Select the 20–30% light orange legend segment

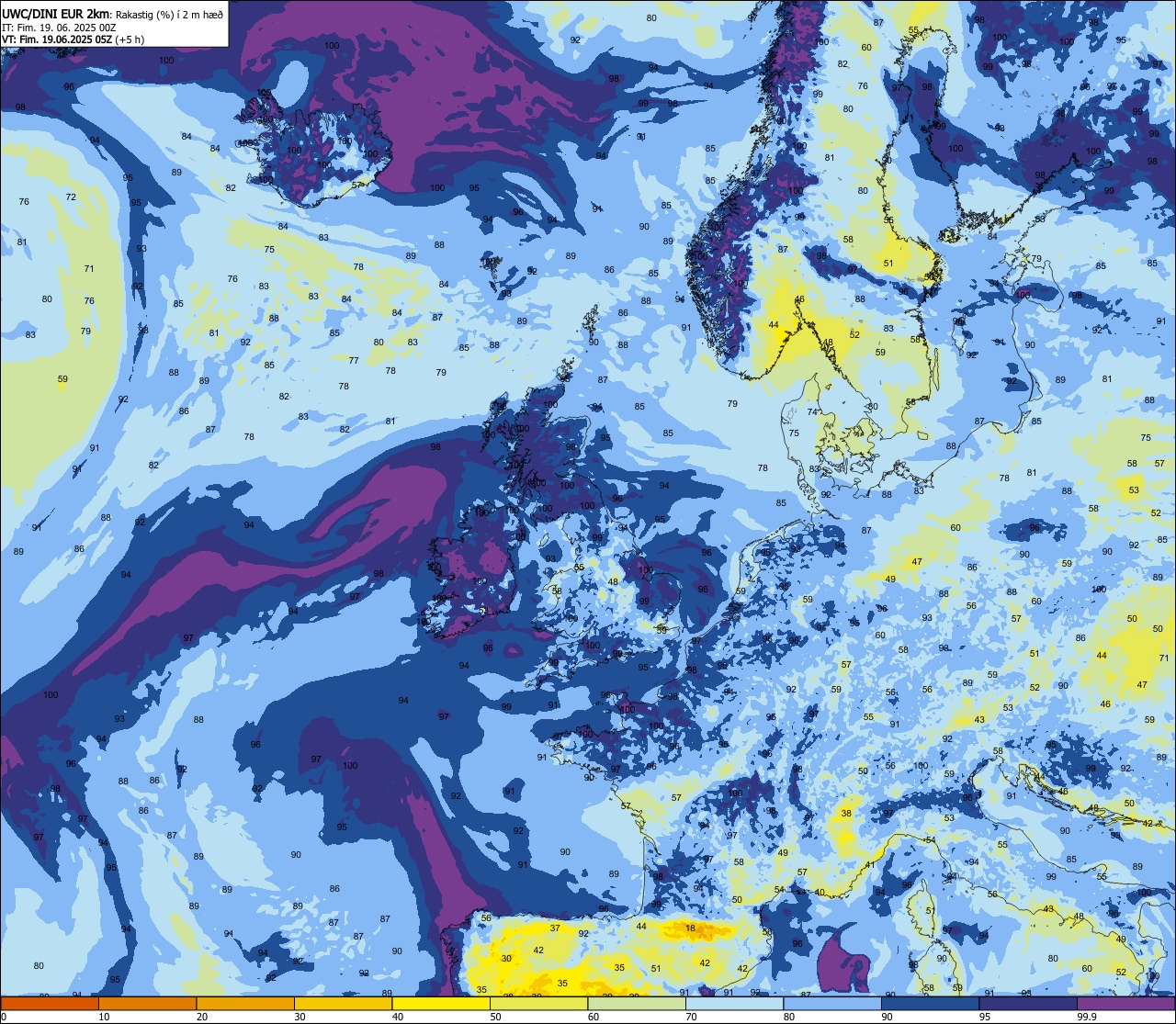(245, 1004)
